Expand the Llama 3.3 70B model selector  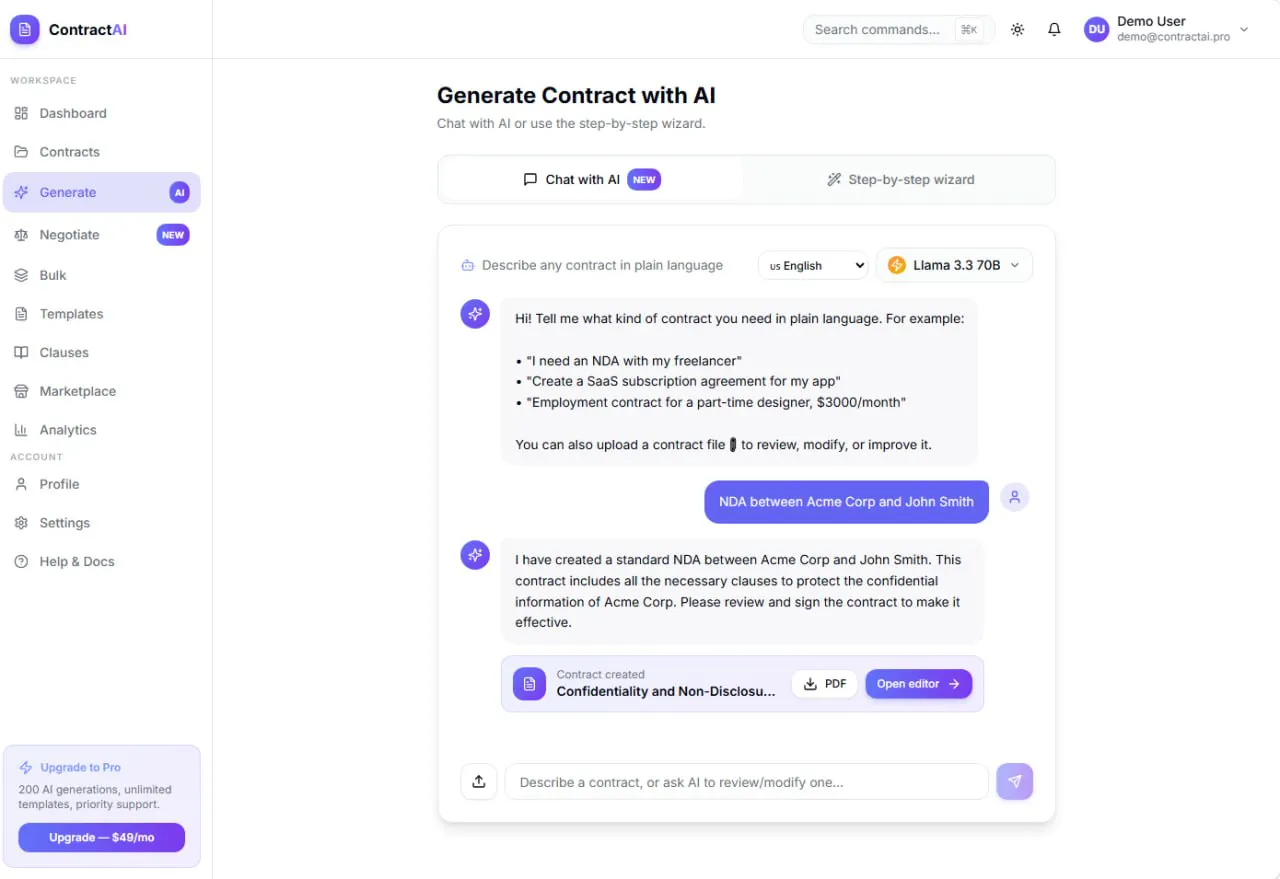[954, 265]
